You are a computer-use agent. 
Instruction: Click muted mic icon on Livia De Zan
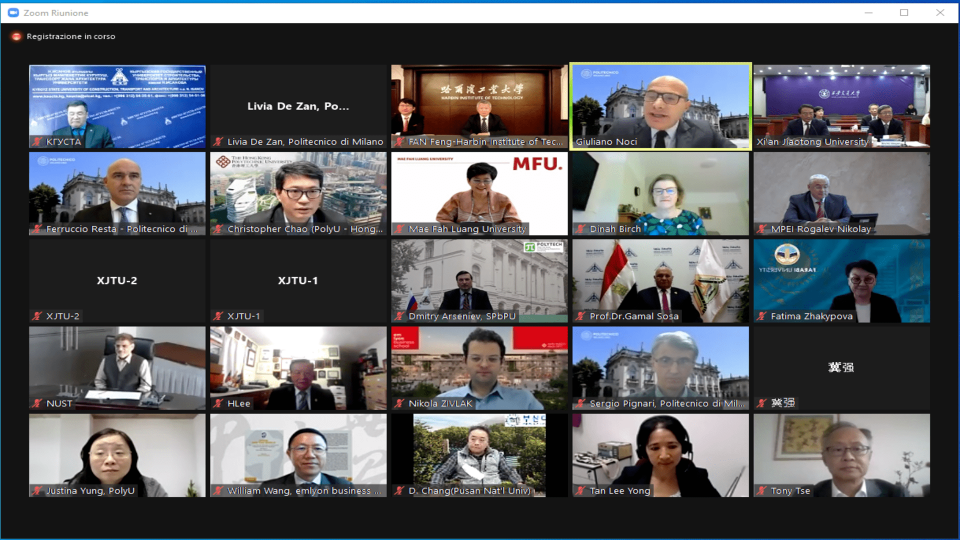[218, 142]
